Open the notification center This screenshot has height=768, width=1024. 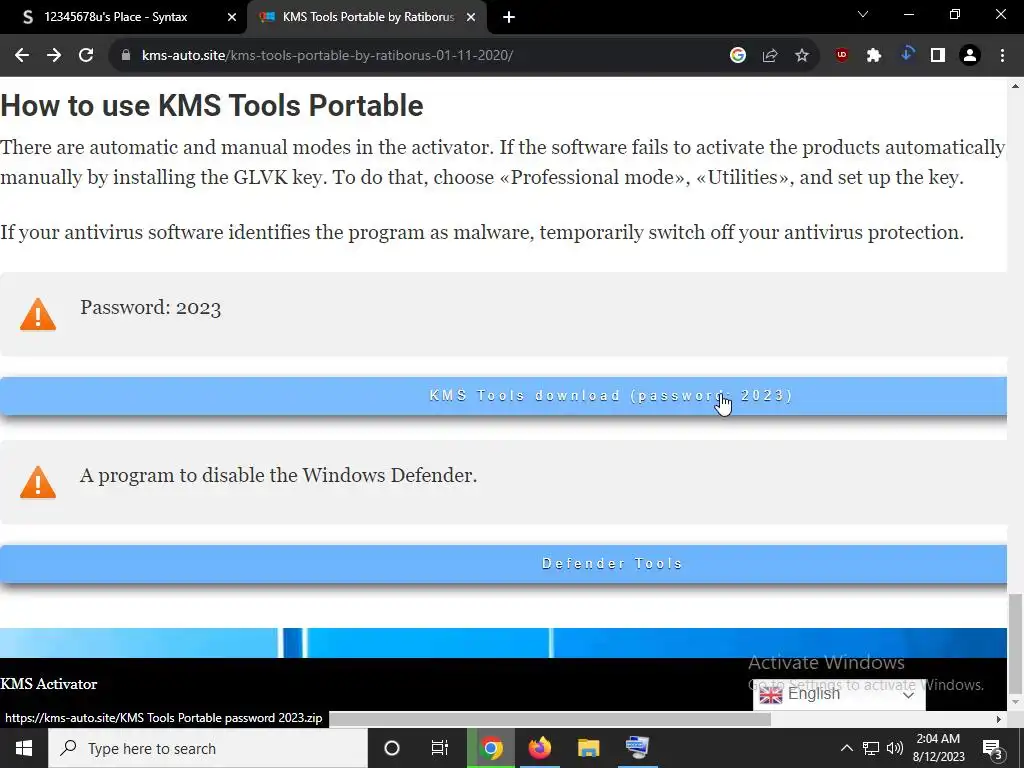pyautogui.click(x=993, y=748)
